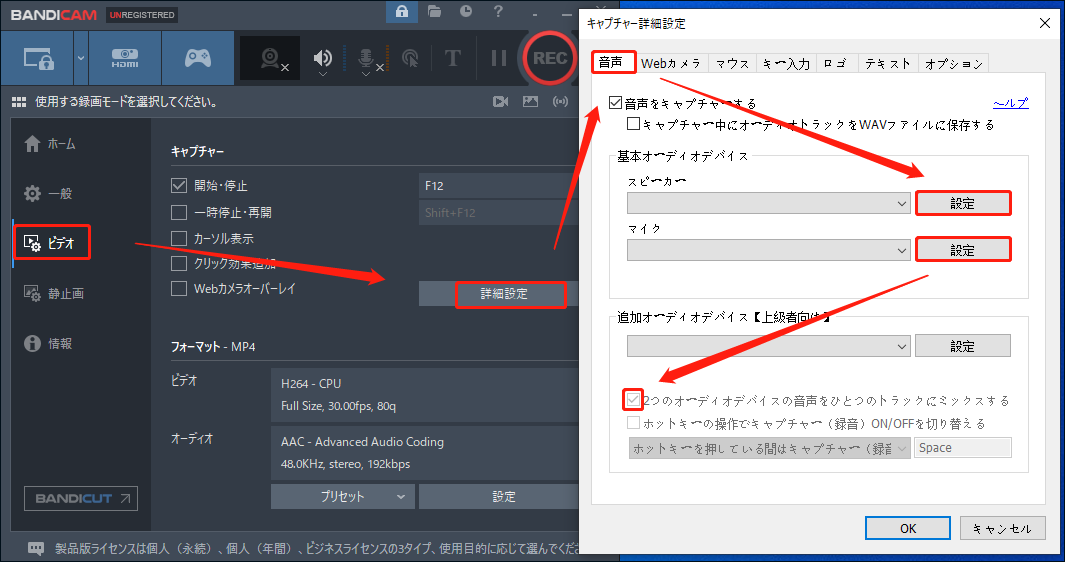This screenshot has height=562, width=1065.
Task: Open output folder icon in title bar
Action: coord(435,12)
